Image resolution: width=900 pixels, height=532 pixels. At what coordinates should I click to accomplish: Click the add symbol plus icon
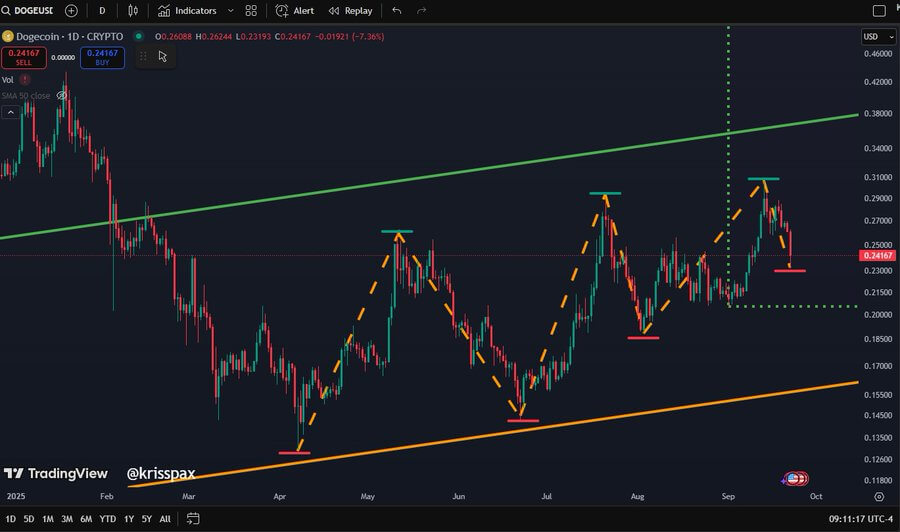[71, 11]
